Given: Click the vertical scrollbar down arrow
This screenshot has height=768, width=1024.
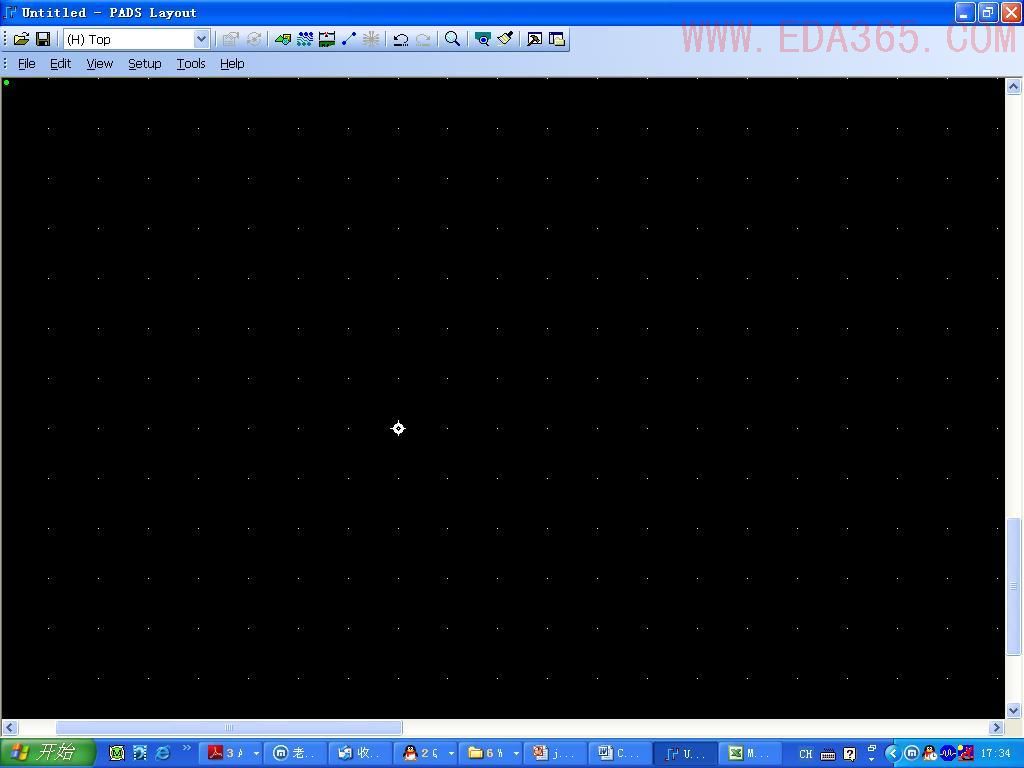Looking at the screenshot, I should (1014, 711).
